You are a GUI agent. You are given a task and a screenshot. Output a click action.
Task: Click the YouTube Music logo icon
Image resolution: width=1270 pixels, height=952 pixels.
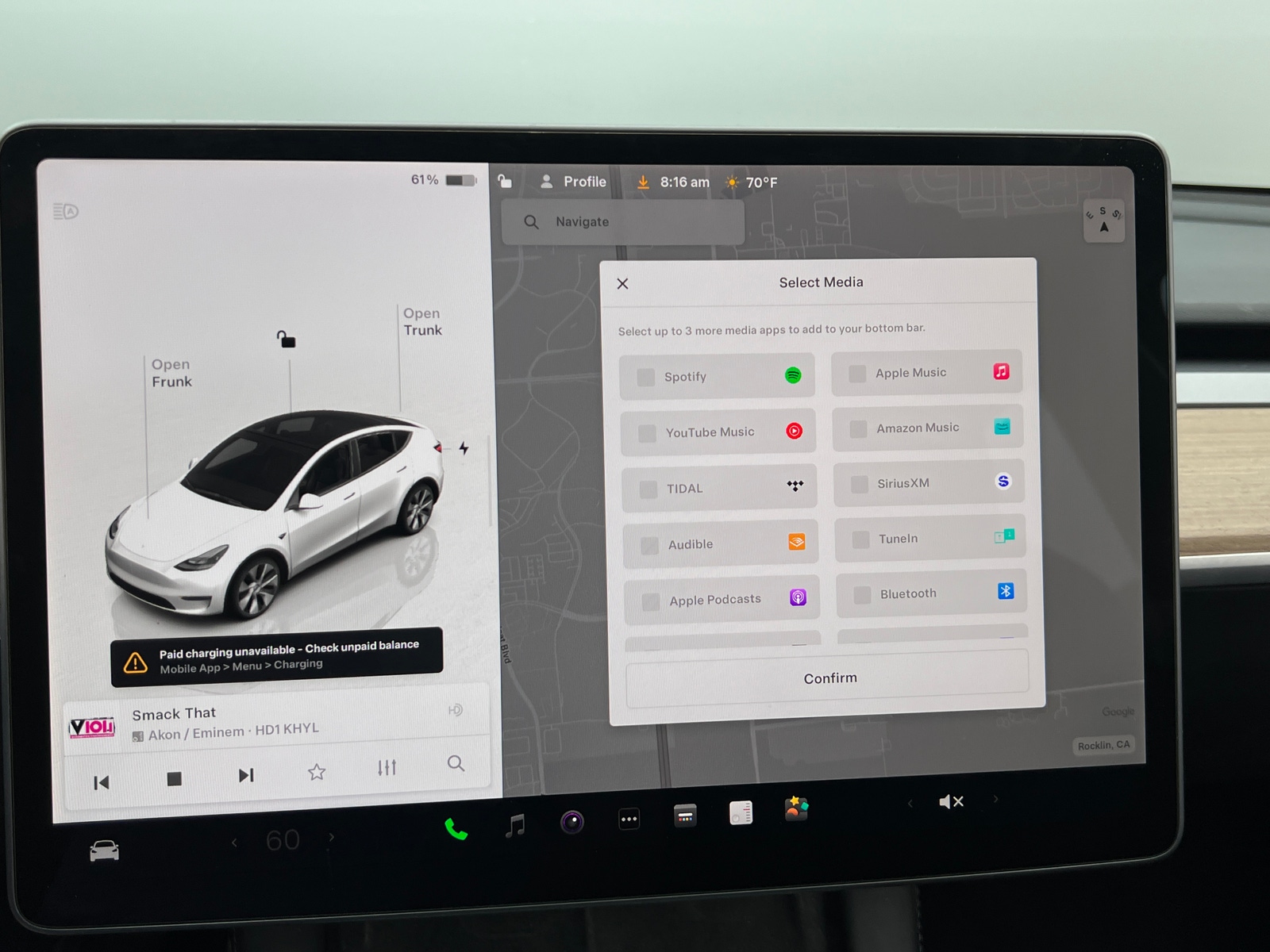point(795,431)
